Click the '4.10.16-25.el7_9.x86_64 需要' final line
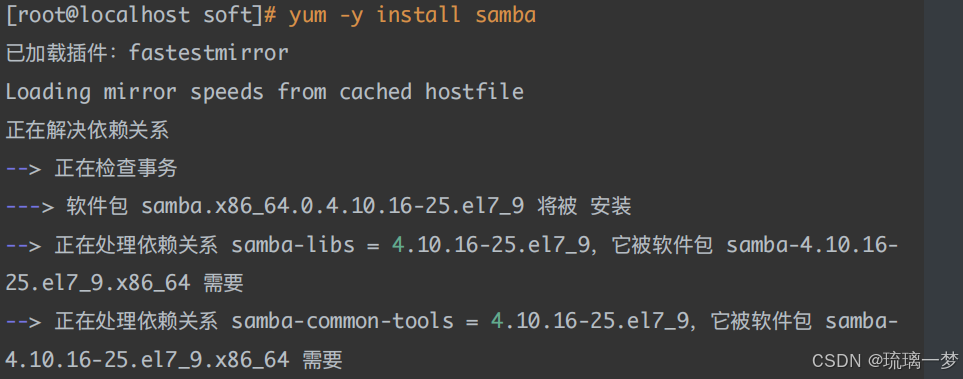Viewport: 963px width, 379px height. (174, 359)
